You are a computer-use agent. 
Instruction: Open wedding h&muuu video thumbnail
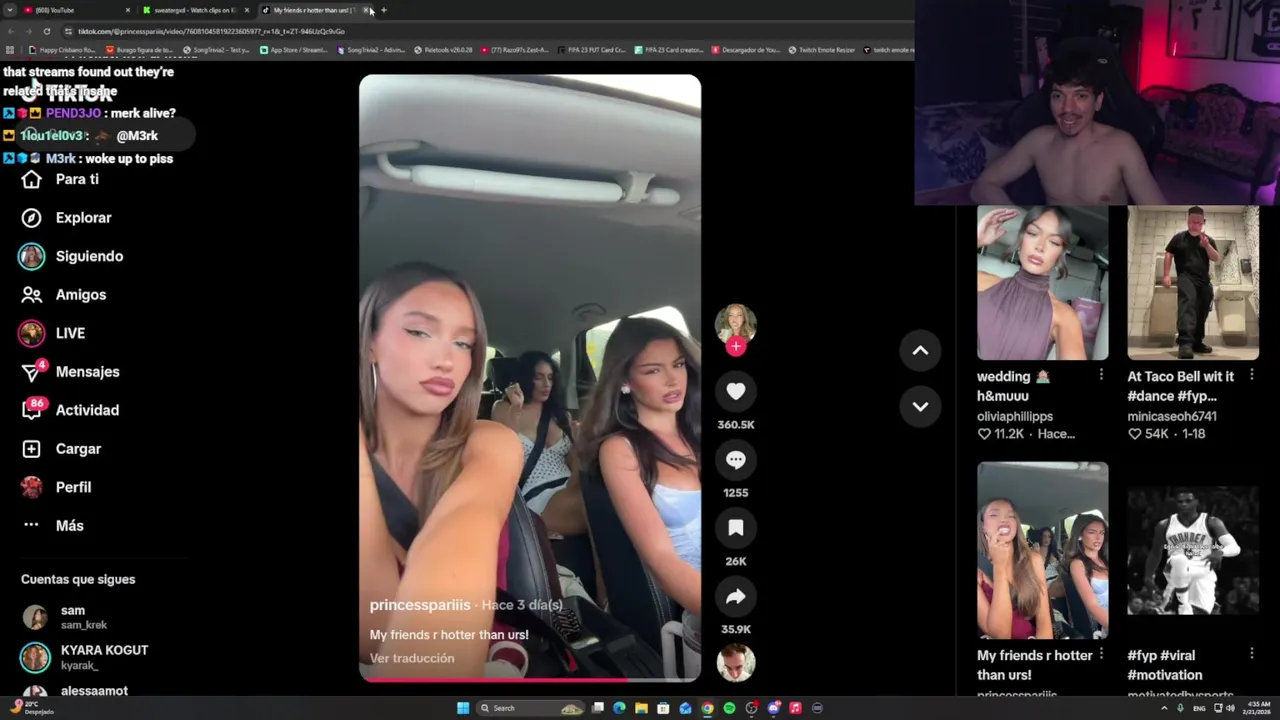1043,283
